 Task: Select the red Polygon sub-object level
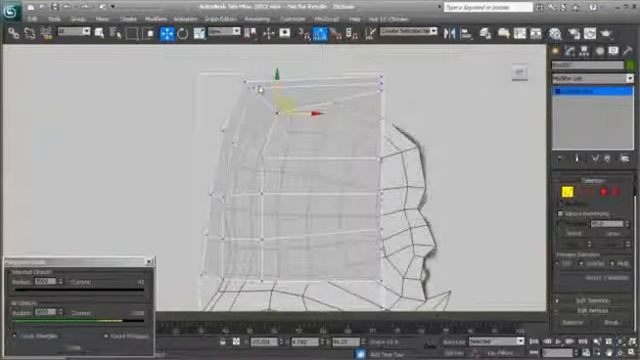pyautogui.click(x=604, y=192)
